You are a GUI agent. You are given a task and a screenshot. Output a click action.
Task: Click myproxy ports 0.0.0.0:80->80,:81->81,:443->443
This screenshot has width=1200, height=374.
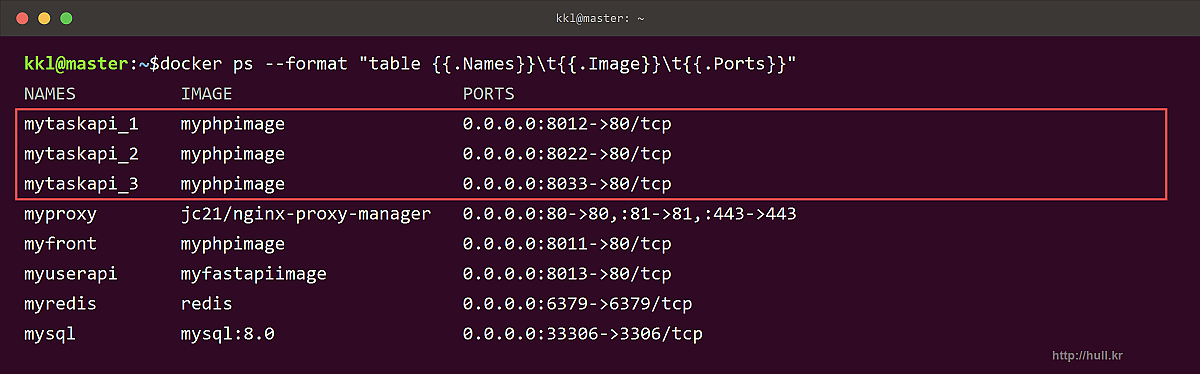[x=630, y=214]
